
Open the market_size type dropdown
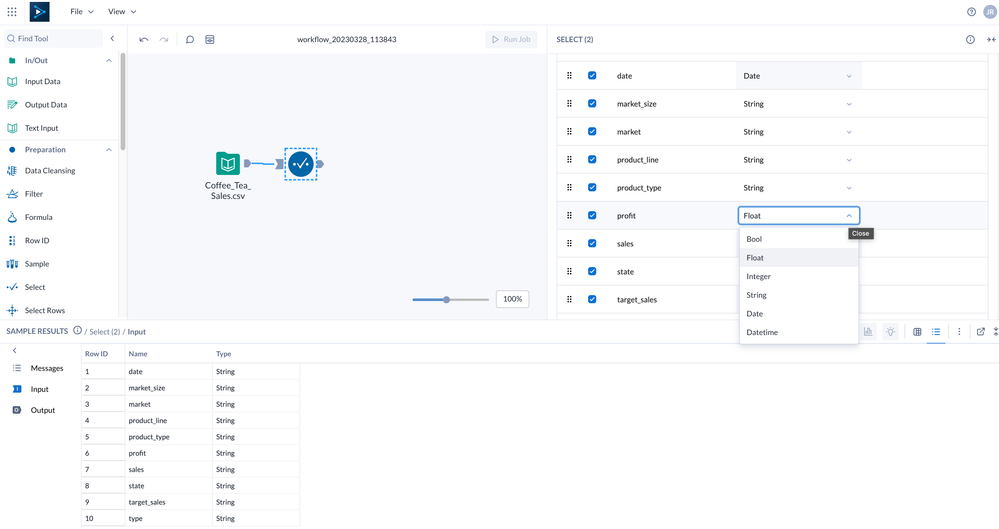point(798,104)
